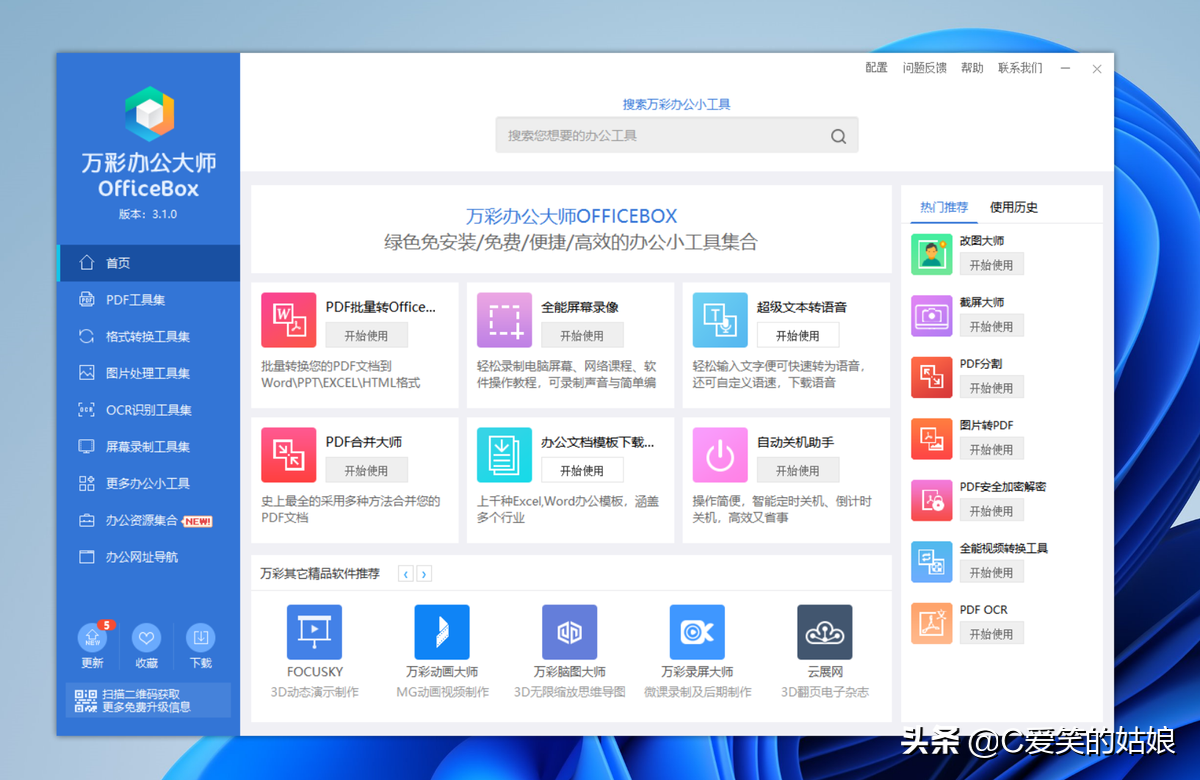
Task: Click the 万彩办公大师OFFICEBOX banner title
Action: point(571,215)
